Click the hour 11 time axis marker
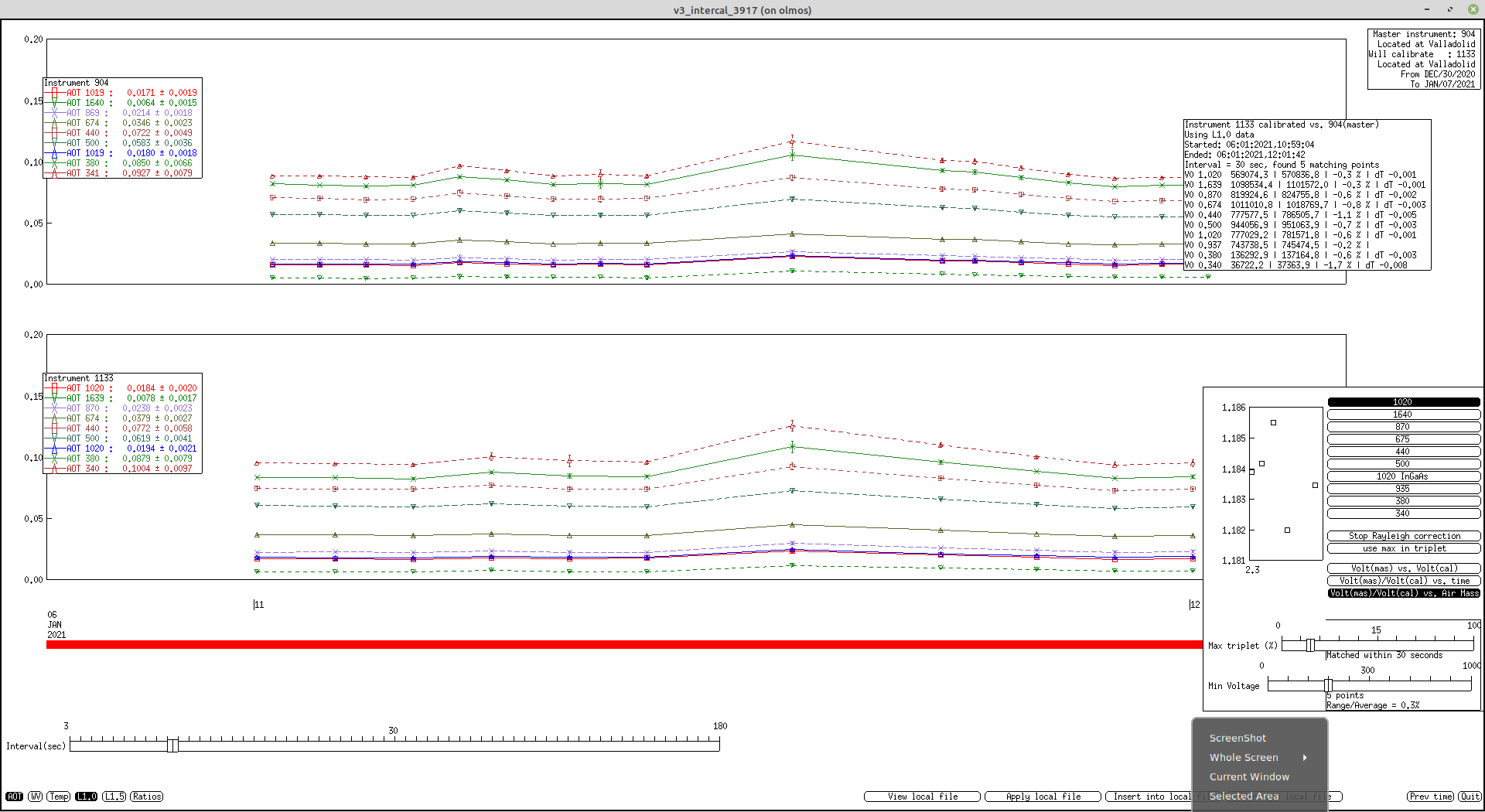 [x=258, y=605]
